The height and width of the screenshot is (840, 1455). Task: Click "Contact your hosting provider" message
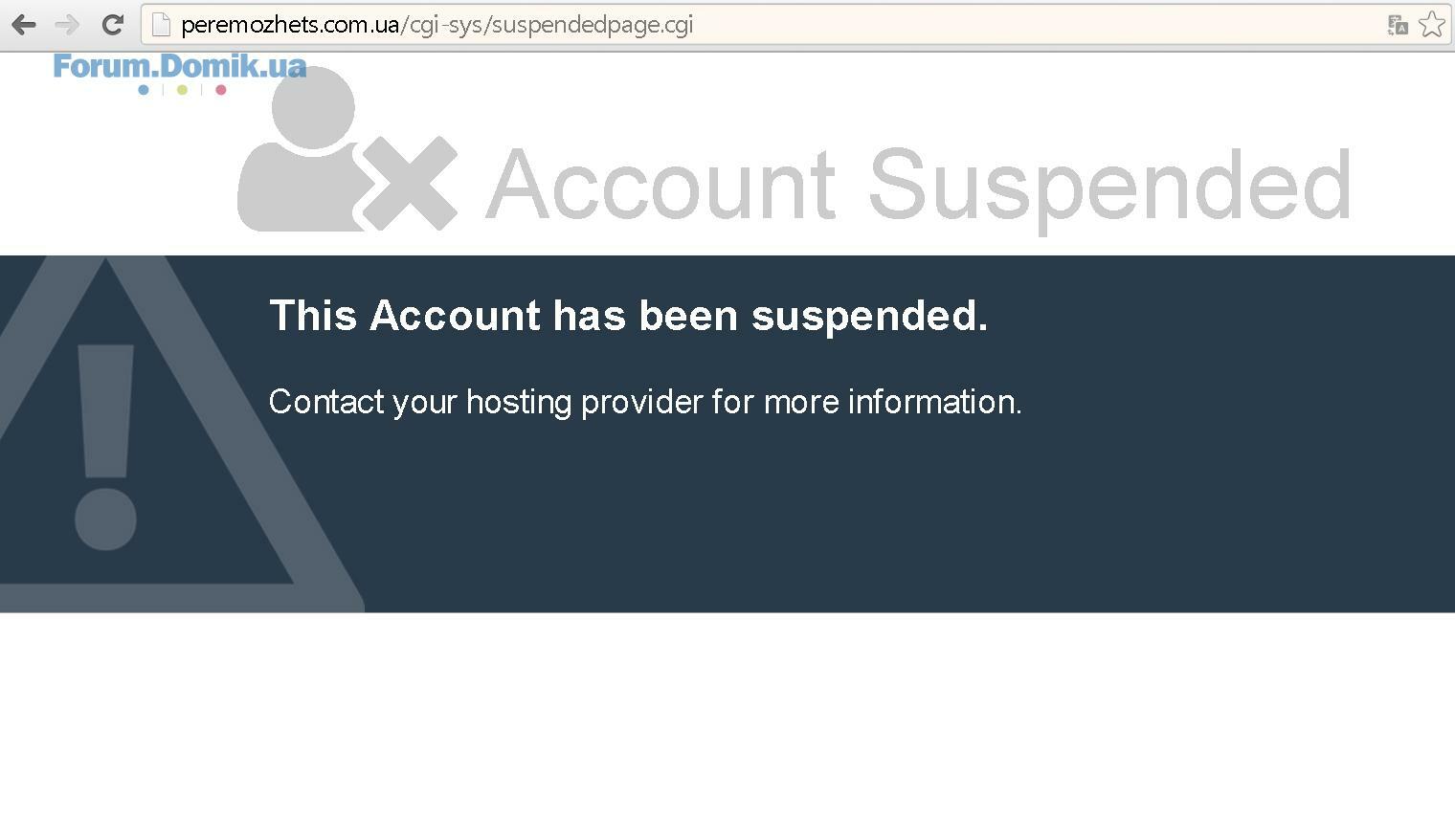pos(645,402)
